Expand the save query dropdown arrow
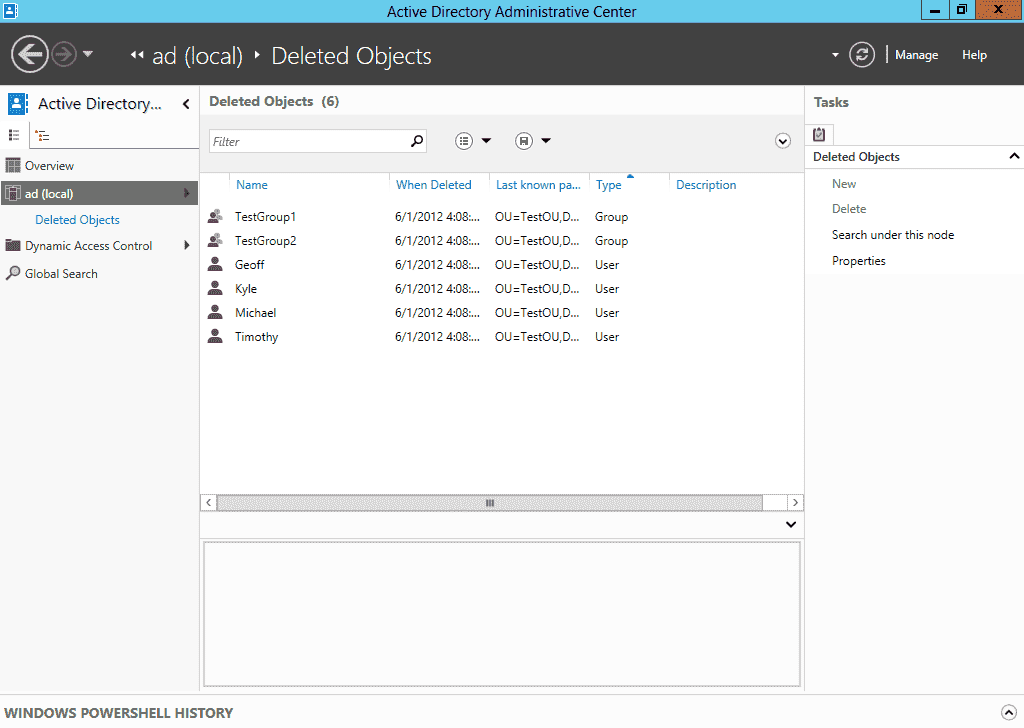The width and height of the screenshot is (1024, 728). pos(547,140)
